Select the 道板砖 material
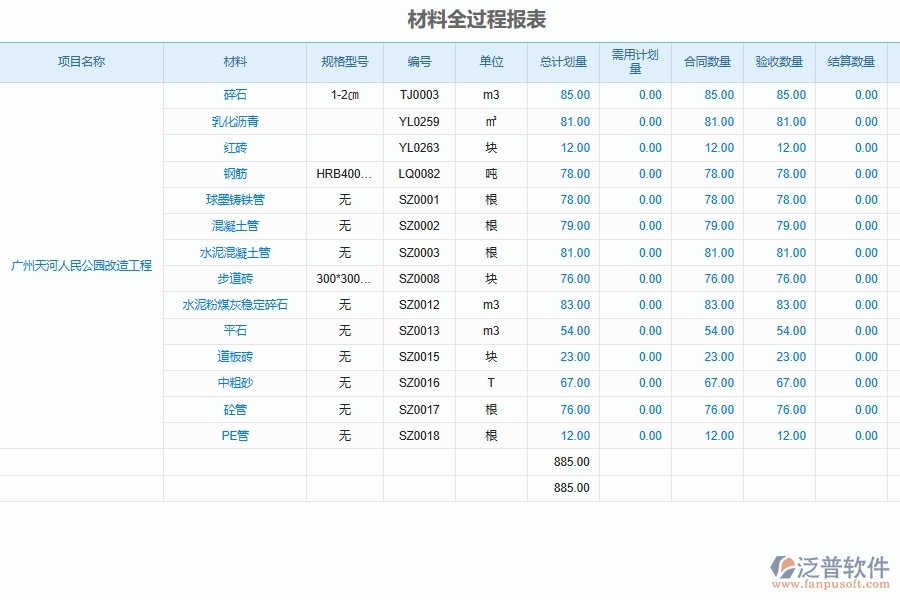 tap(234, 356)
